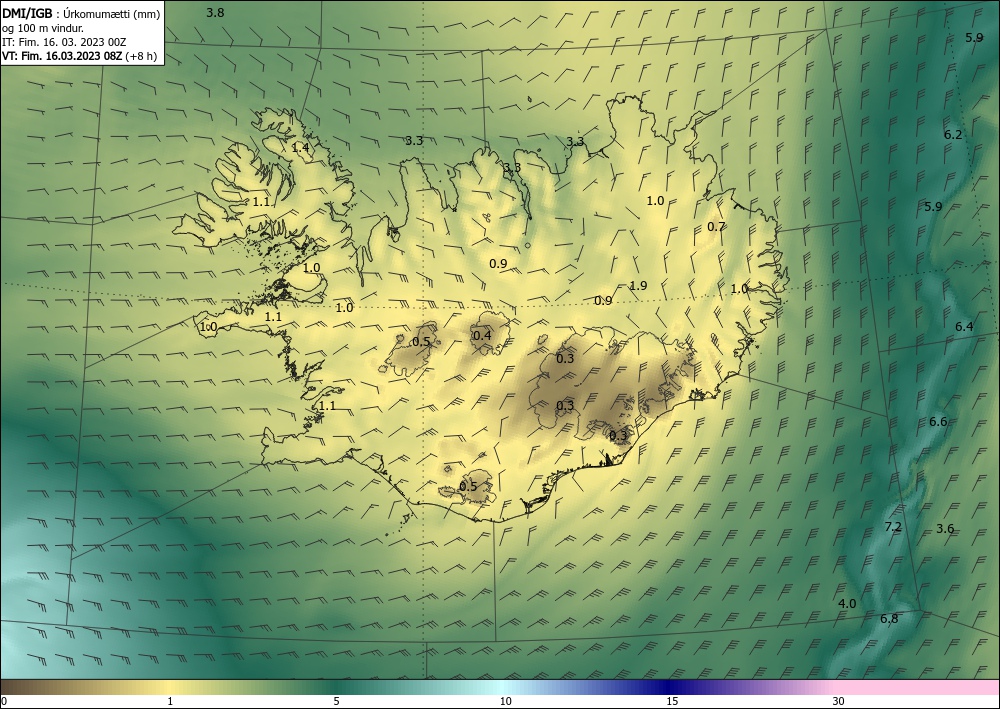The image size is (1000, 709).
Task: Click the 6.6 precipitation value
Action: pos(938,421)
